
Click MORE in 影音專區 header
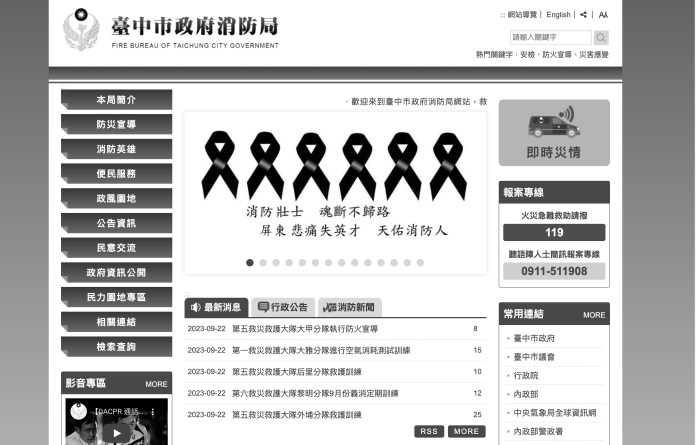pos(156,384)
